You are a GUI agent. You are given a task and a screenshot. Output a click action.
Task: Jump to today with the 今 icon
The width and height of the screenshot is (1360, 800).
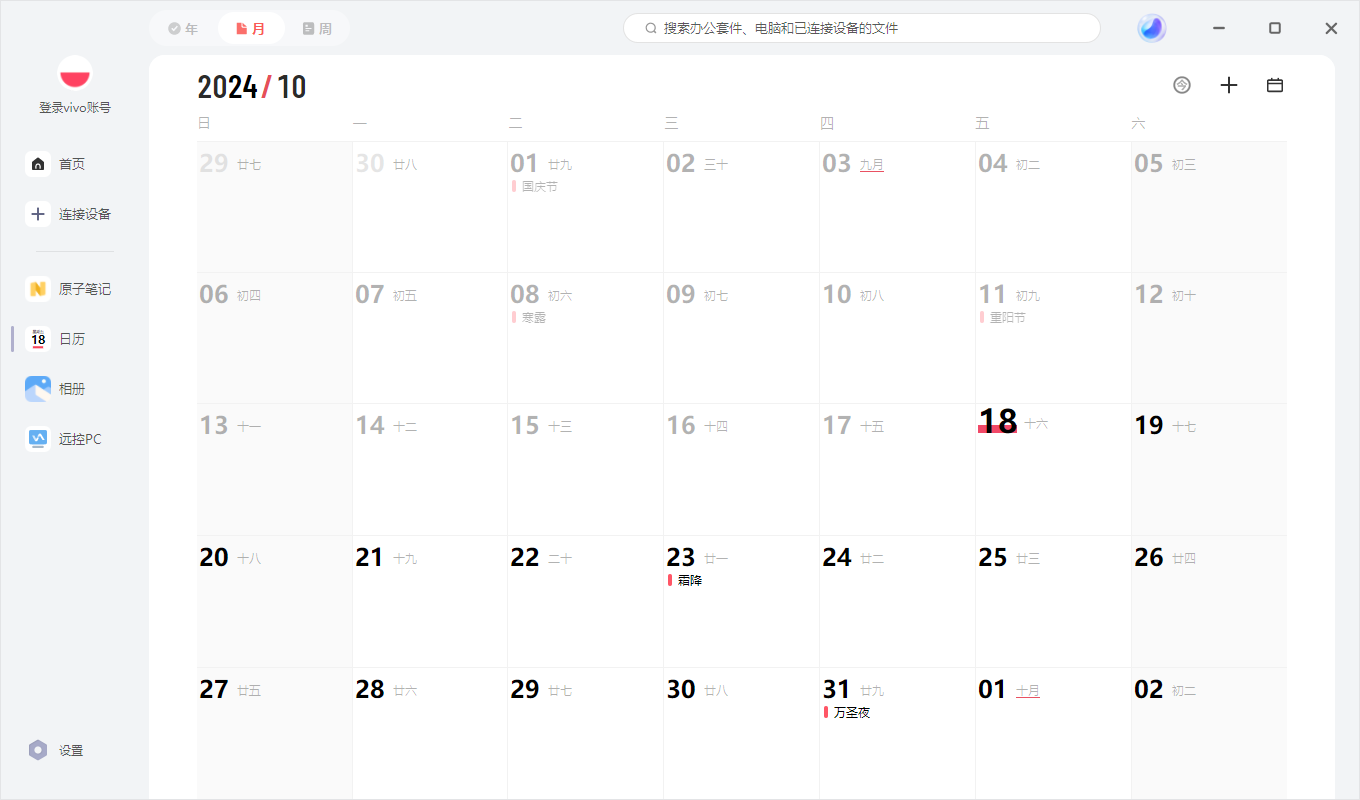[1182, 85]
